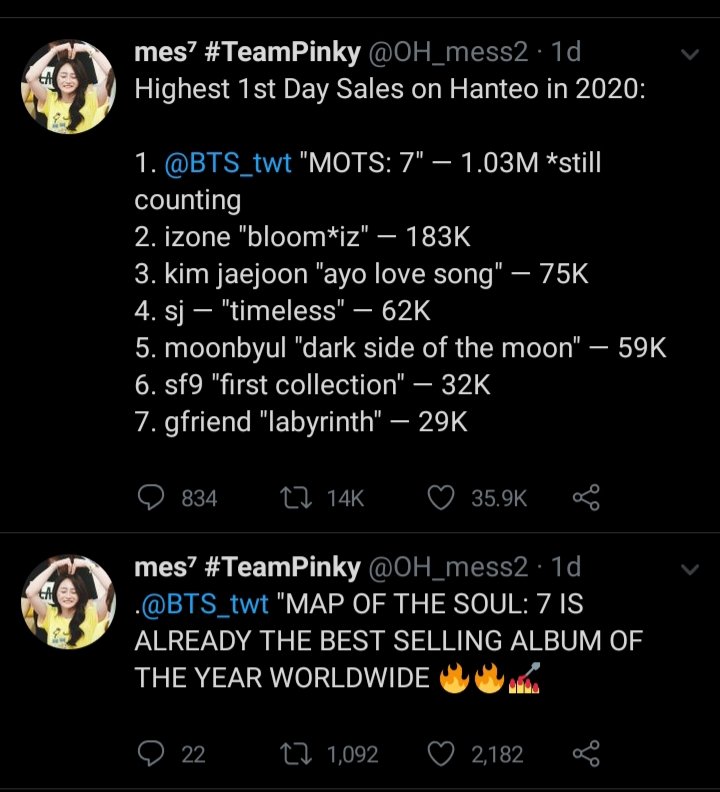Open options chevron on Hanteo sales tweet

point(689,54)
